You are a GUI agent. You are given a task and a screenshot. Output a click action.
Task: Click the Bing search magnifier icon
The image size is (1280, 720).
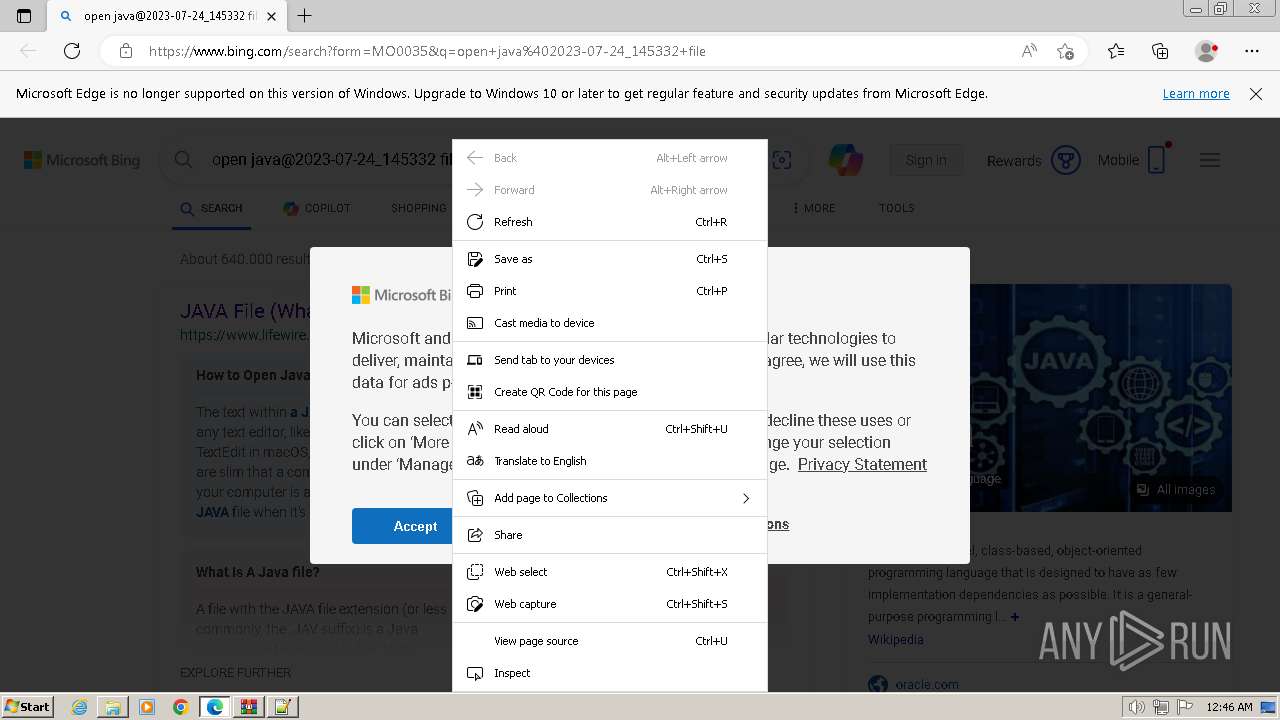point(183,160)
